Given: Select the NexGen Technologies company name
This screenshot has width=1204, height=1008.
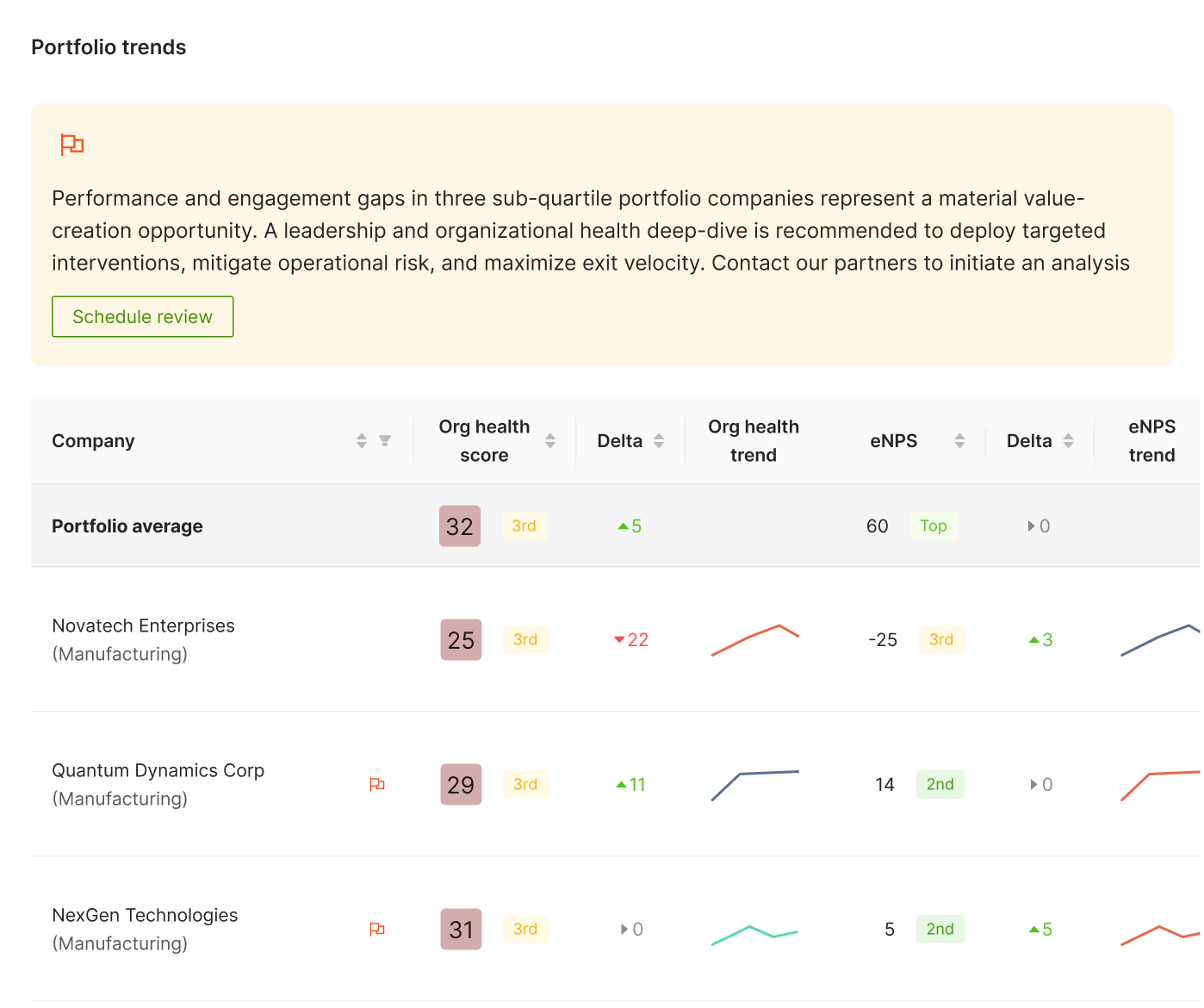Looking at the screenshot, I should pyautogui.click(x=145, y=915).
